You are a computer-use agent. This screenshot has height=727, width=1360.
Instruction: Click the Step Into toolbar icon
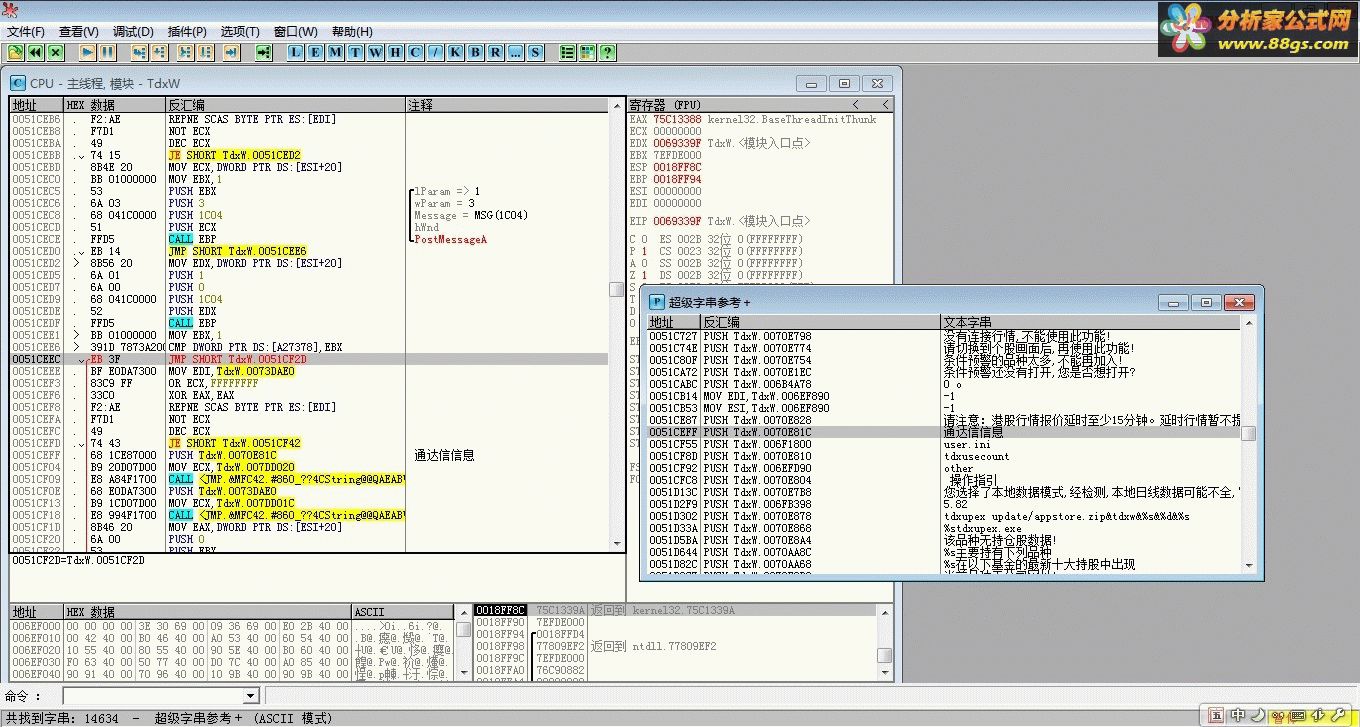point(138,52)
